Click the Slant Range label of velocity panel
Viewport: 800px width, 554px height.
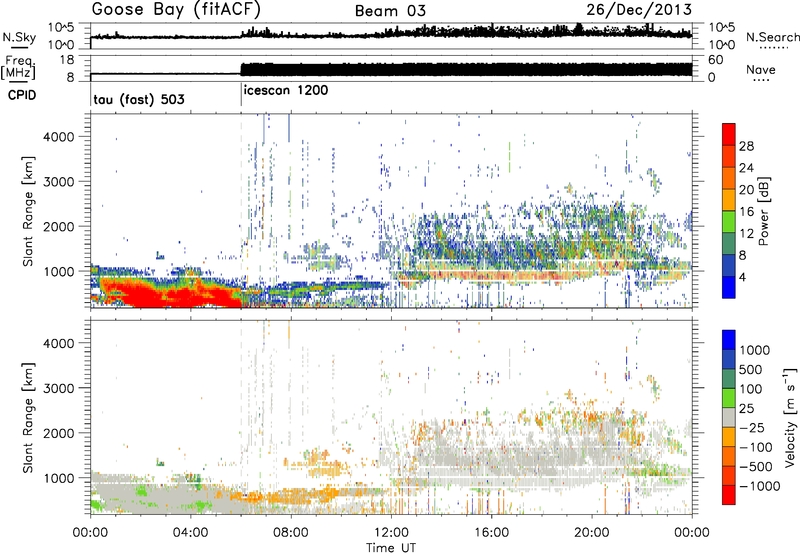click(x=29, y=418)
